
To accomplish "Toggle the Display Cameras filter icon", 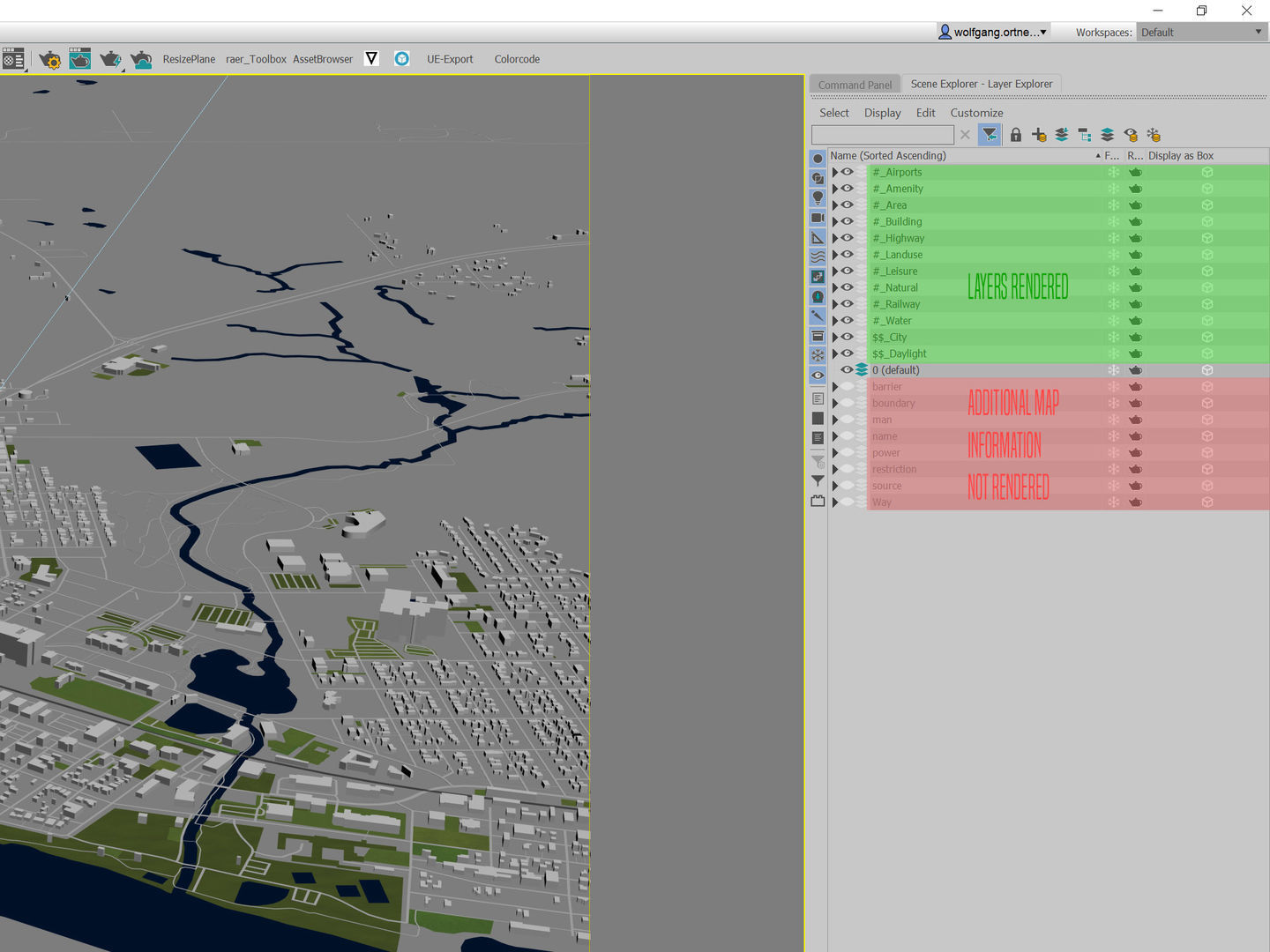I will click(818, 218).
